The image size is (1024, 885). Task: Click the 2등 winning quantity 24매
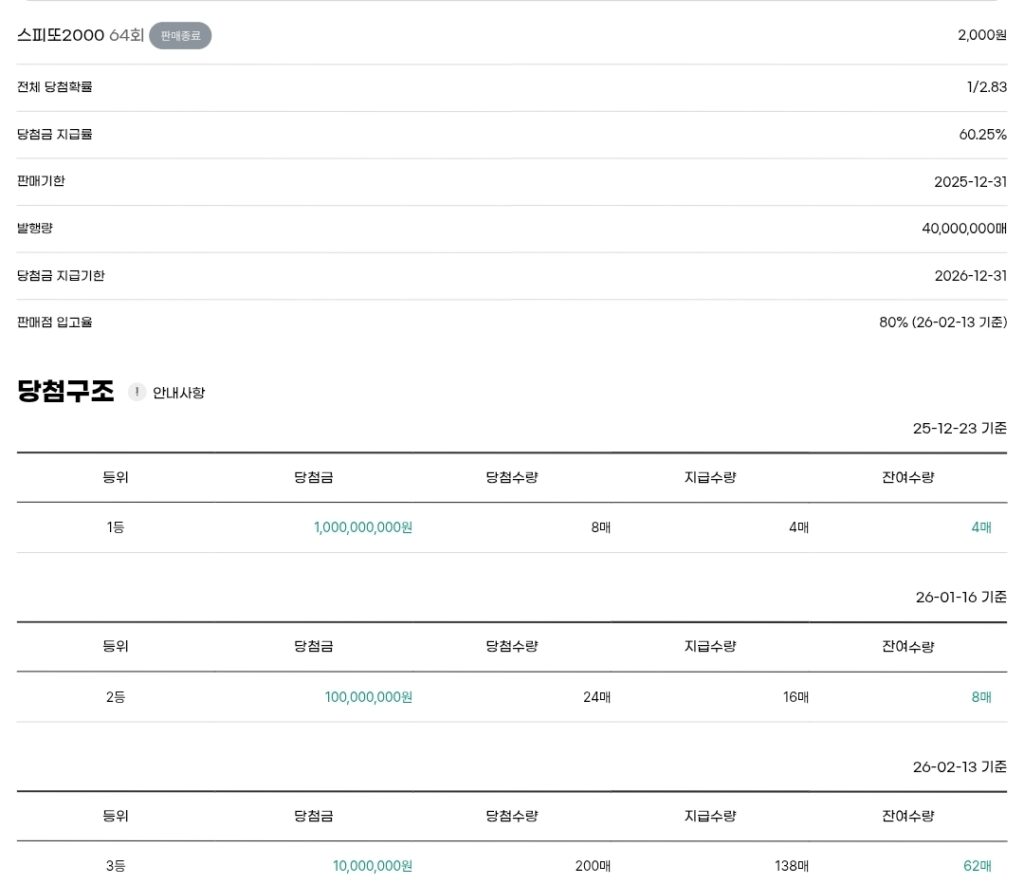(x=597, y=697)
